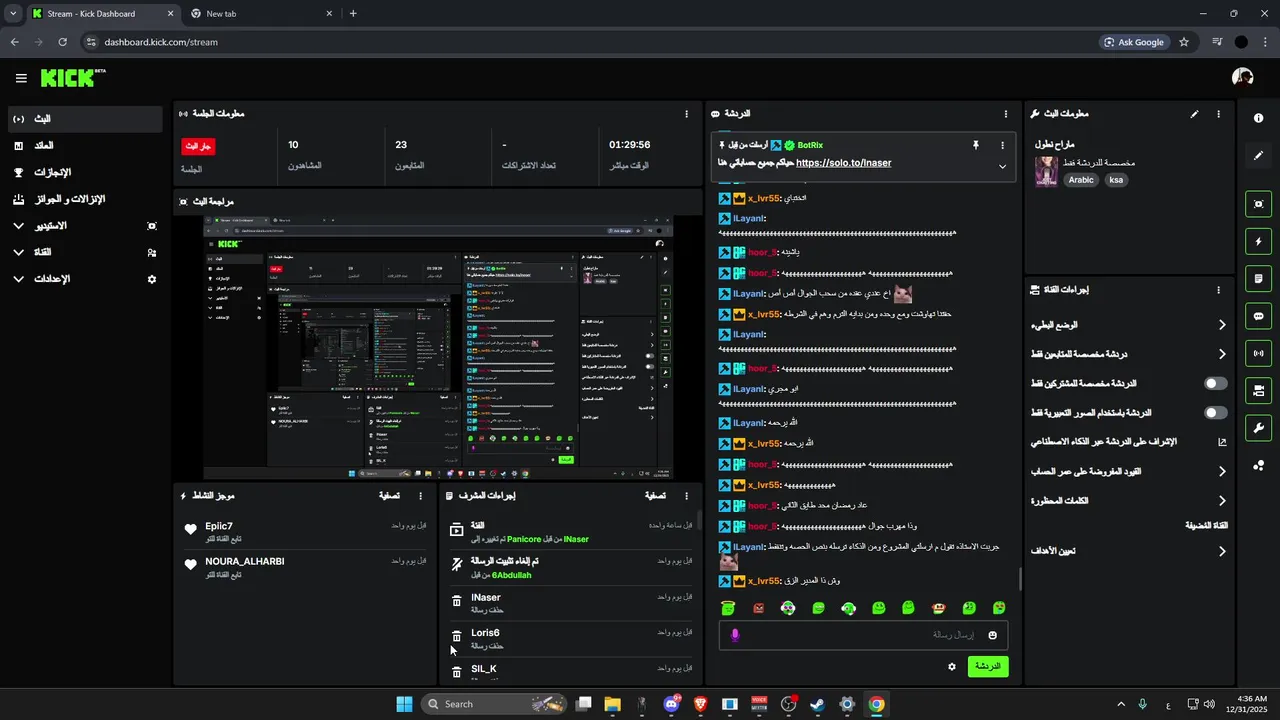Viewport: 1280px width, 720px height.
Task: Toggle the stream preview widget in the right toolbar
Action: pos(1258,204)
